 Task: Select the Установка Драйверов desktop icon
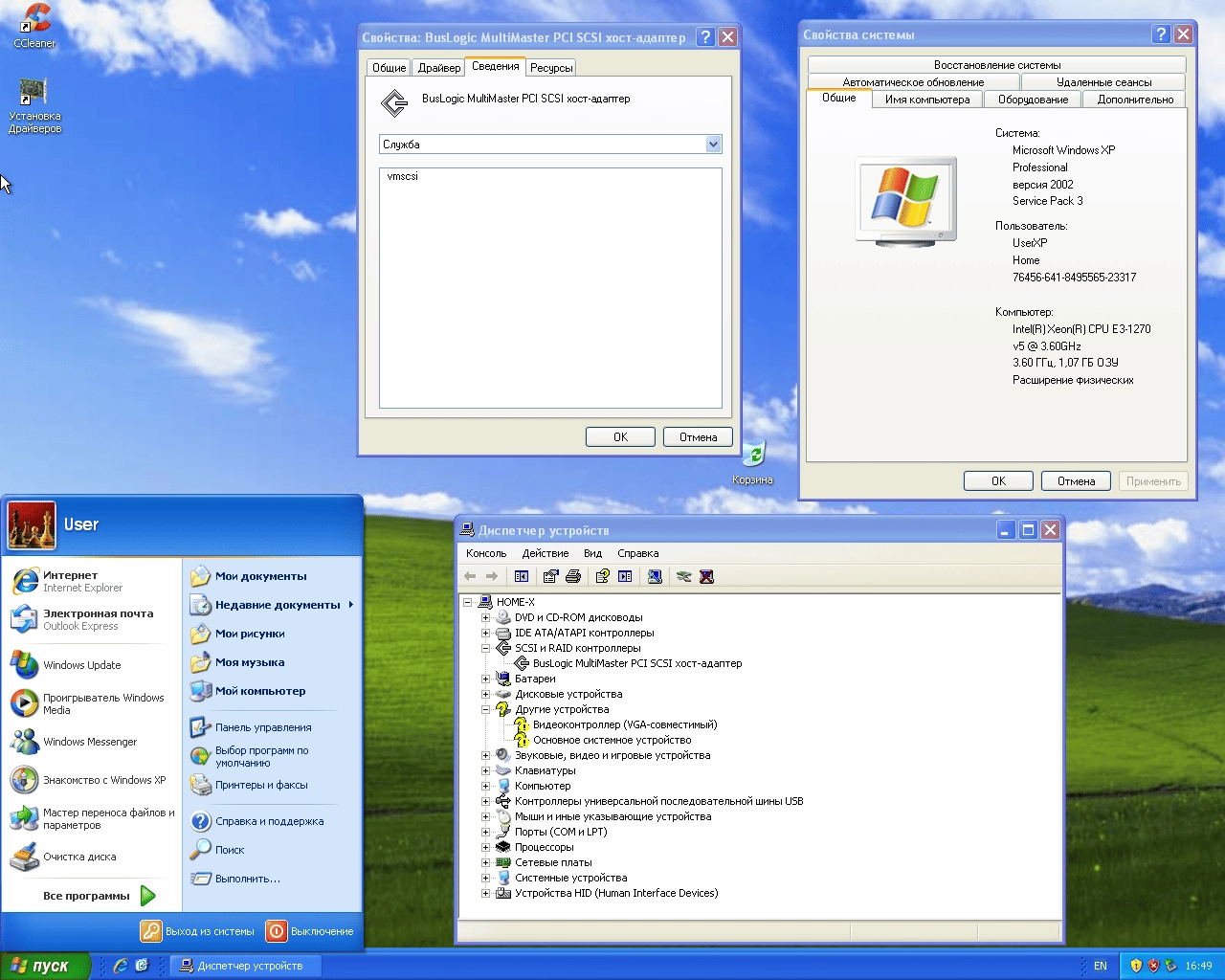(x=34, y=105)
